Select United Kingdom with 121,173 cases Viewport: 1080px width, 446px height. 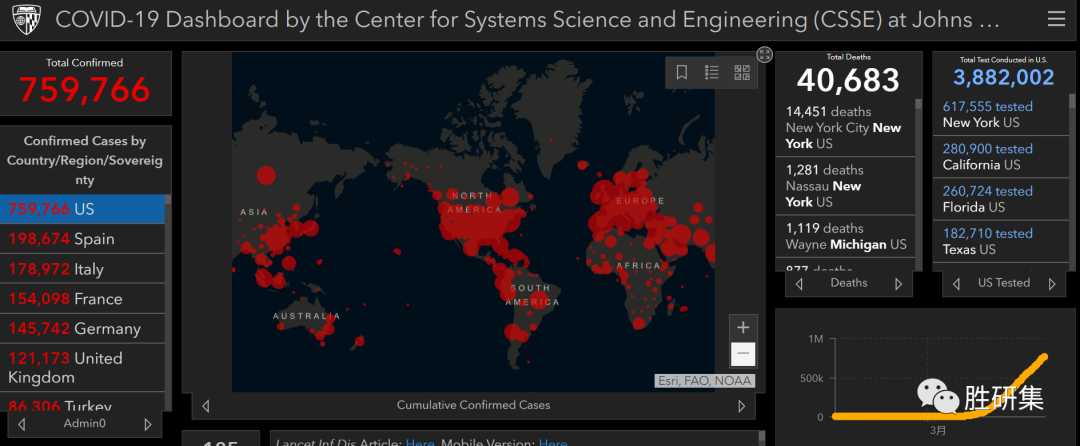(x=83, y=368)
